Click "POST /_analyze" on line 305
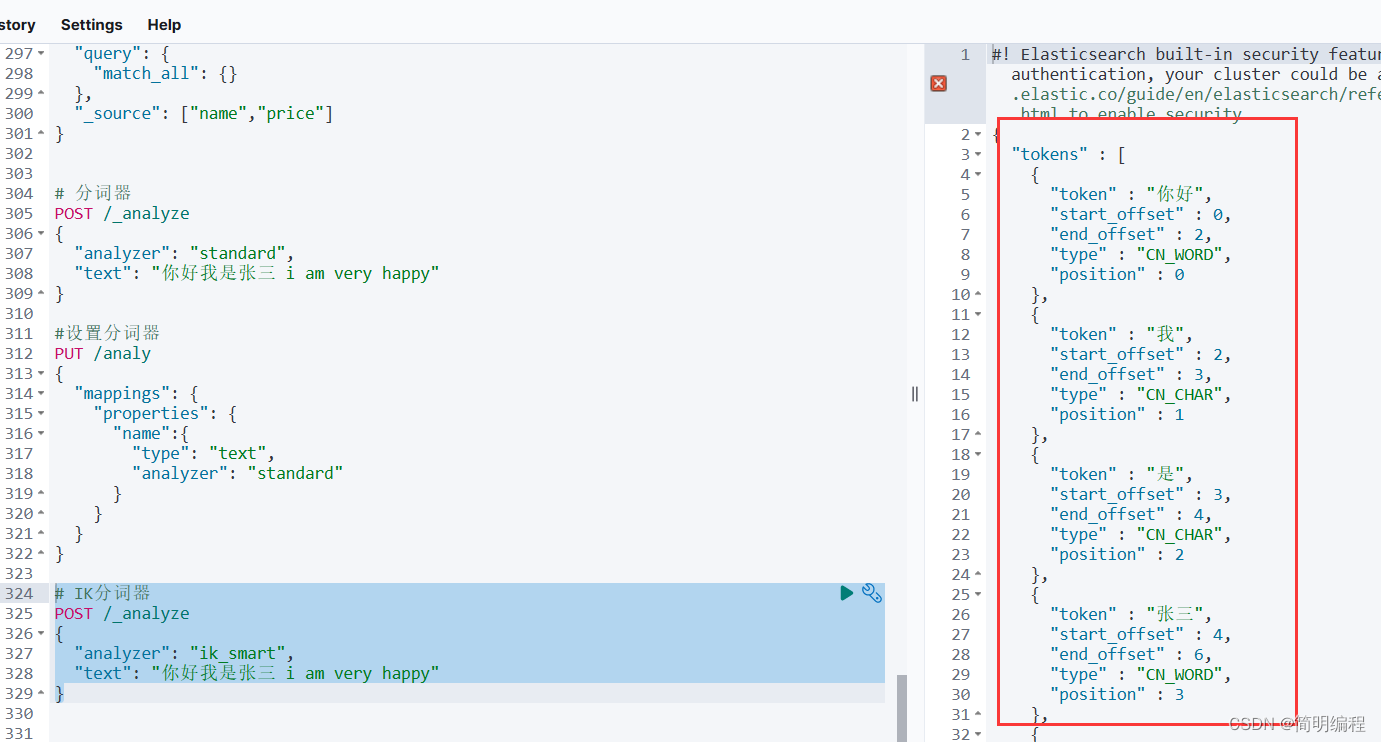Screen dimensions: 1381x742 pos(122,213)
